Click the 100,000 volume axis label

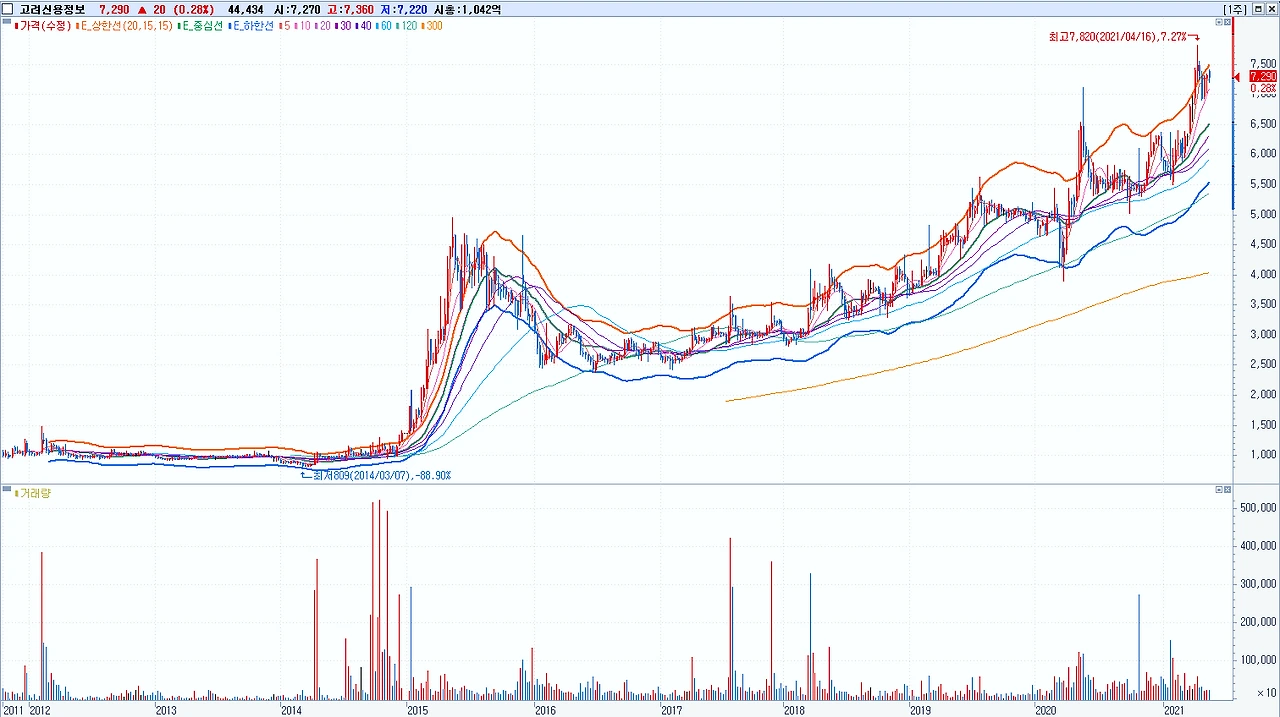(x=1259, y=660)
